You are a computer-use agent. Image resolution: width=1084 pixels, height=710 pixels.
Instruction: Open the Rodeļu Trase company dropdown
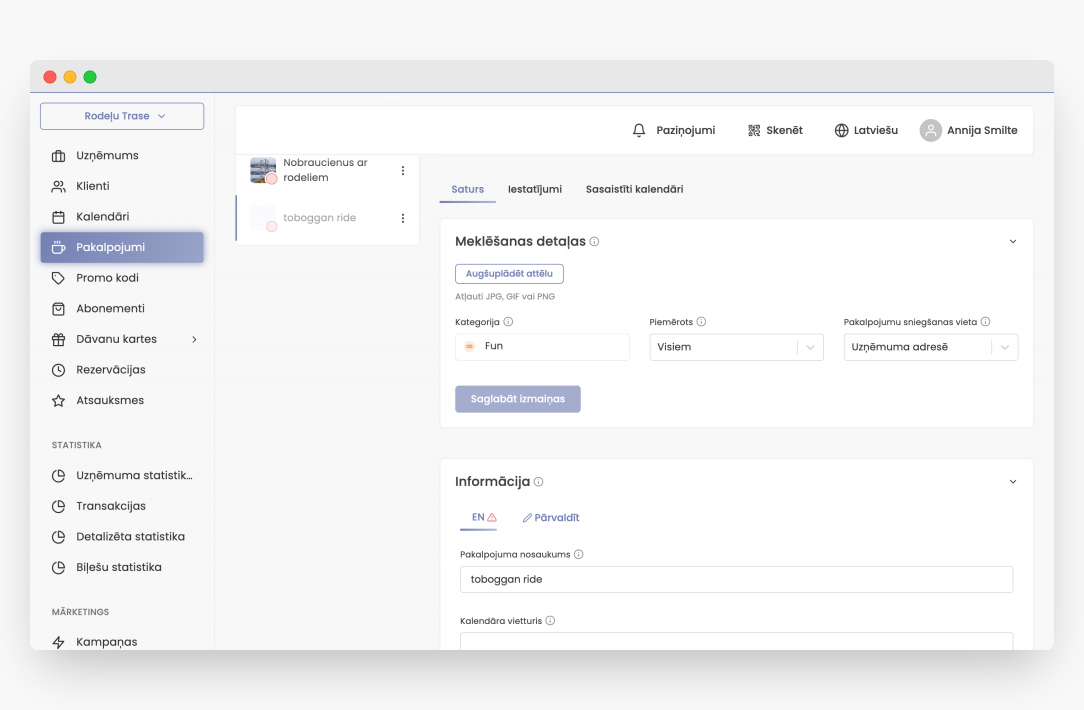click(x=122, y=116)
